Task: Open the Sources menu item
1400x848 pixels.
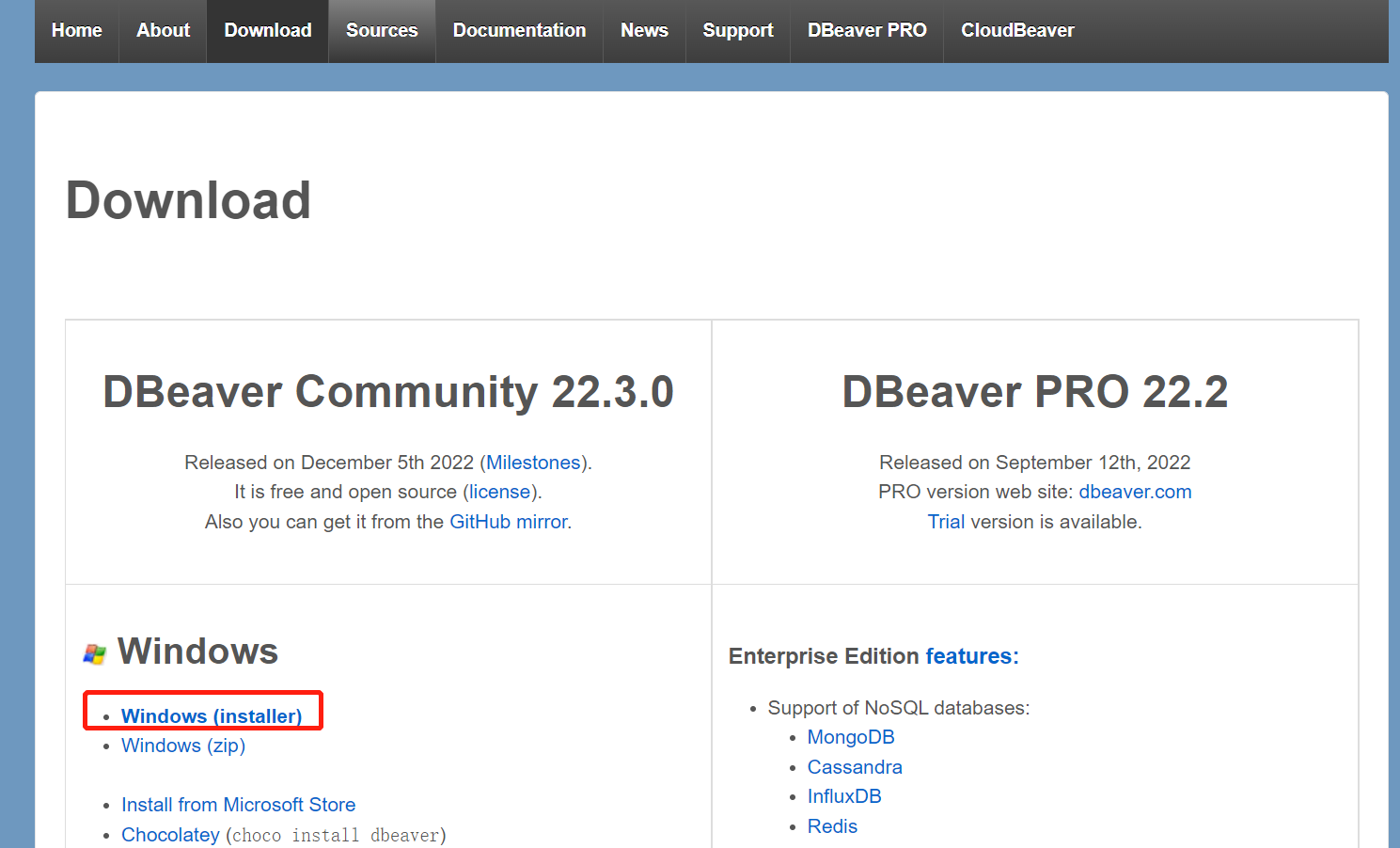Action: click(382, 30)
